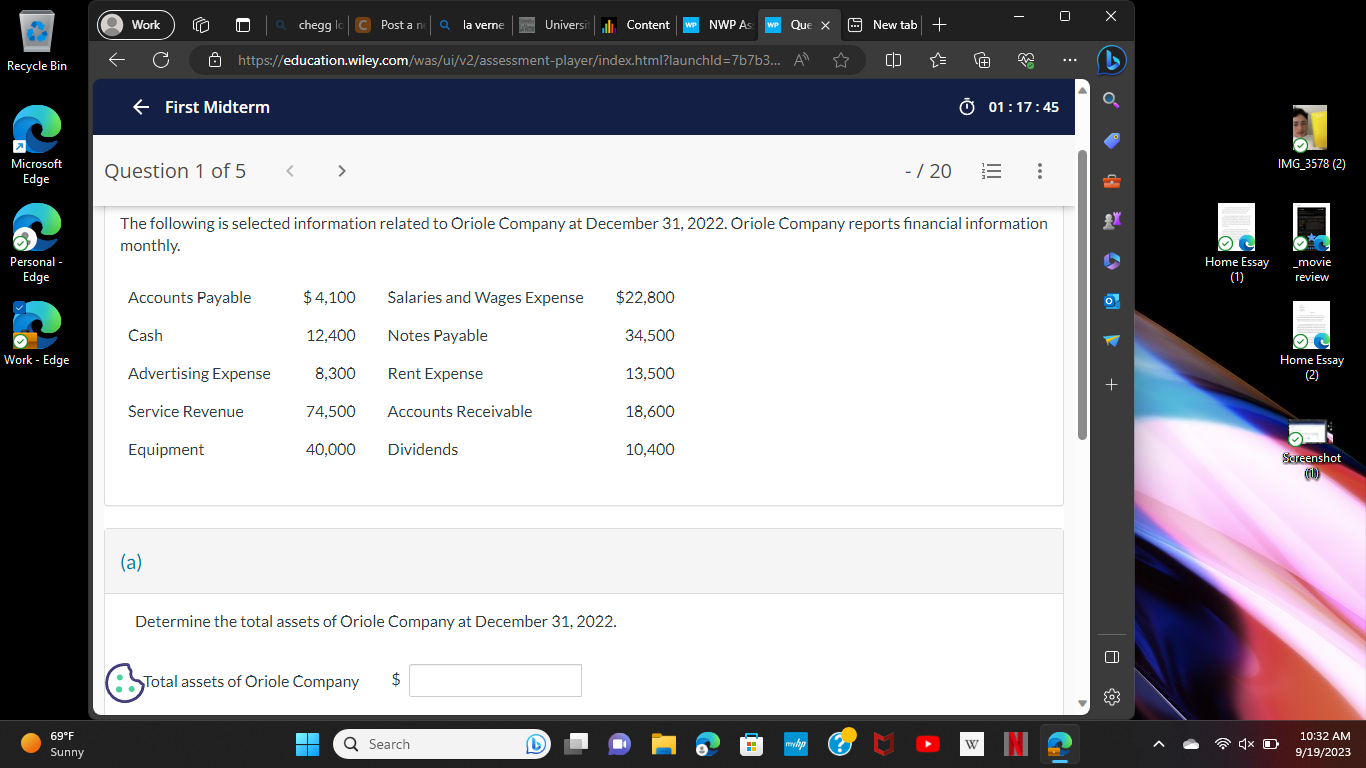Viewport: 1366px width, 768px height.
Task: Open the sidebar shopping tag icon
Action: point(1112,141)
